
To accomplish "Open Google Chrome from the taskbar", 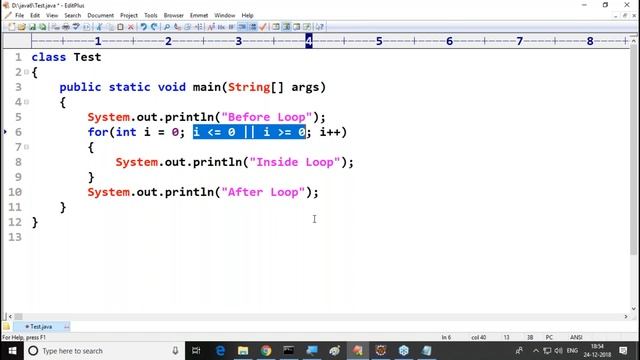I will point(266,351).
